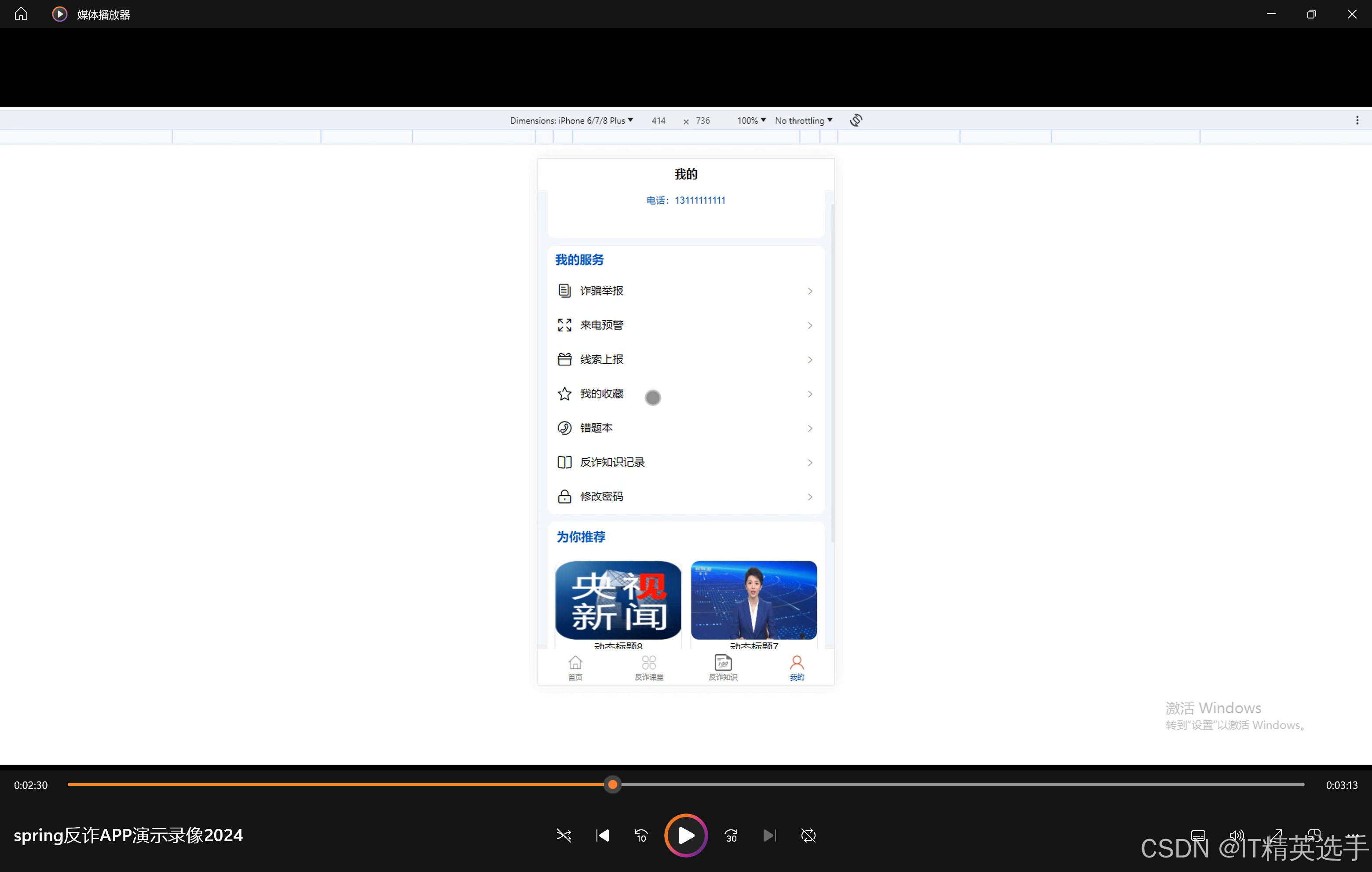Skip back 10 seconds
This screenshot has height=872, width=1372.
point(641,836)
